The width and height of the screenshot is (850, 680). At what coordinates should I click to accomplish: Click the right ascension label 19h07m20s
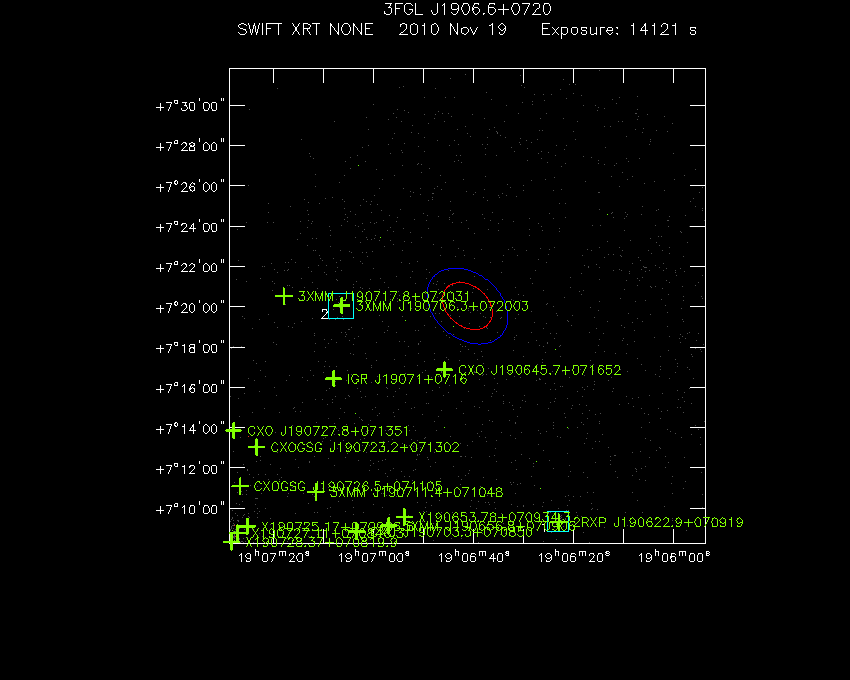click(x=274, y=557)
